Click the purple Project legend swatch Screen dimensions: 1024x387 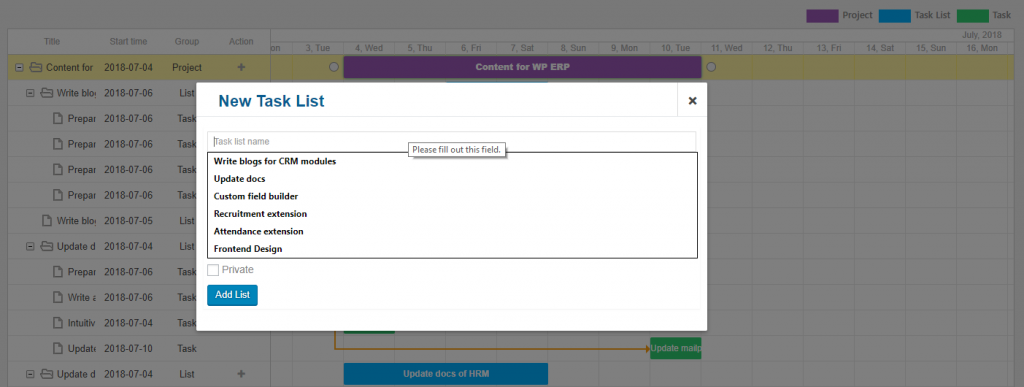(x=822, y=16)
